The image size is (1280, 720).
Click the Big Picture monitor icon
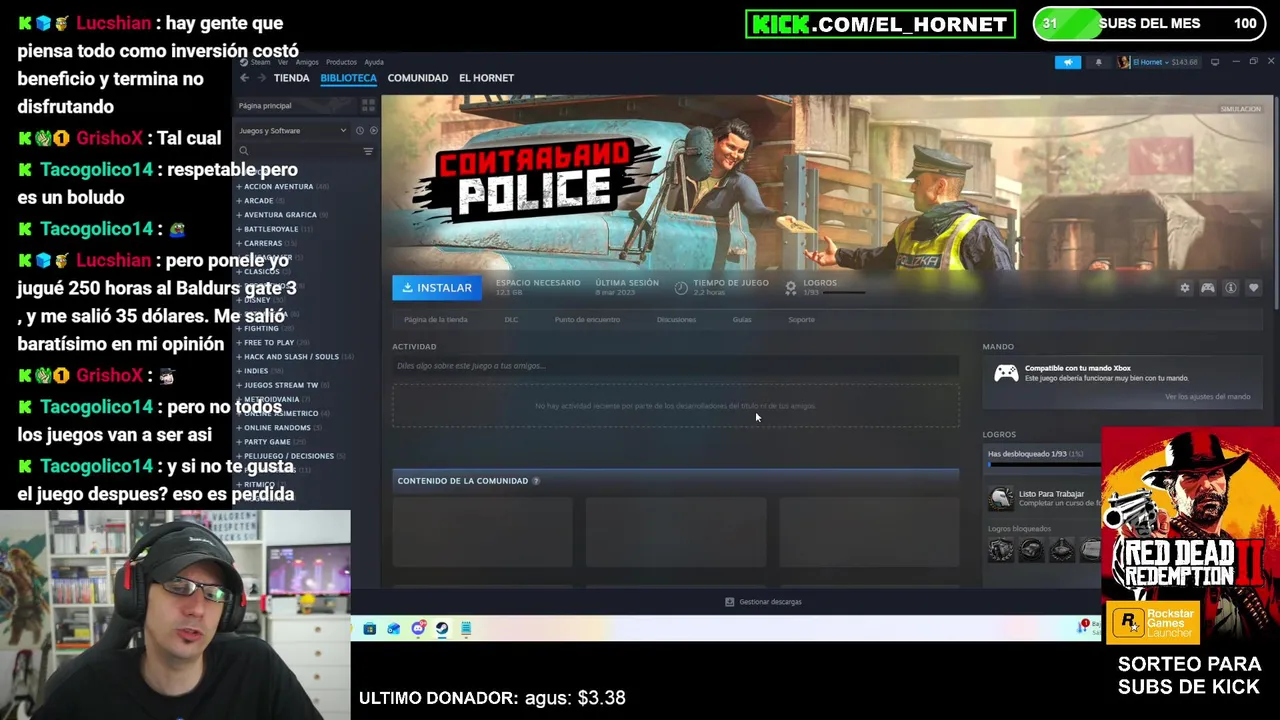point(1215,62)
